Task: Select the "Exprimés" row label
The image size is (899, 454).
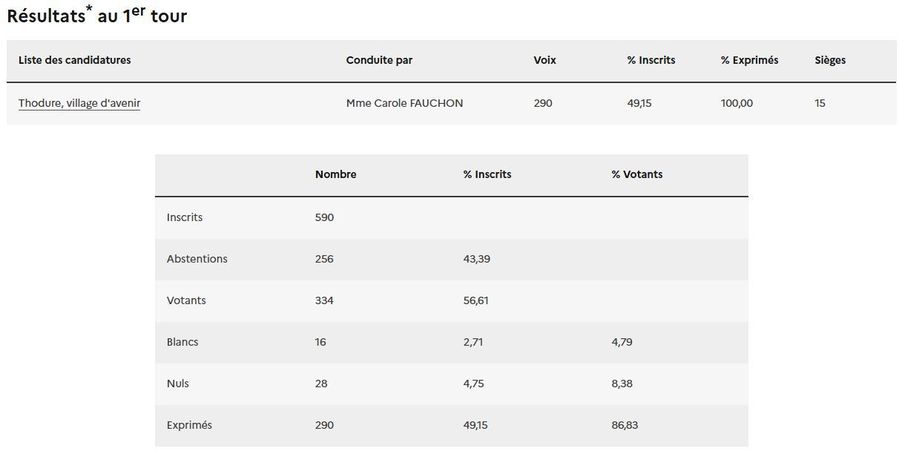Action: [189, 425]
